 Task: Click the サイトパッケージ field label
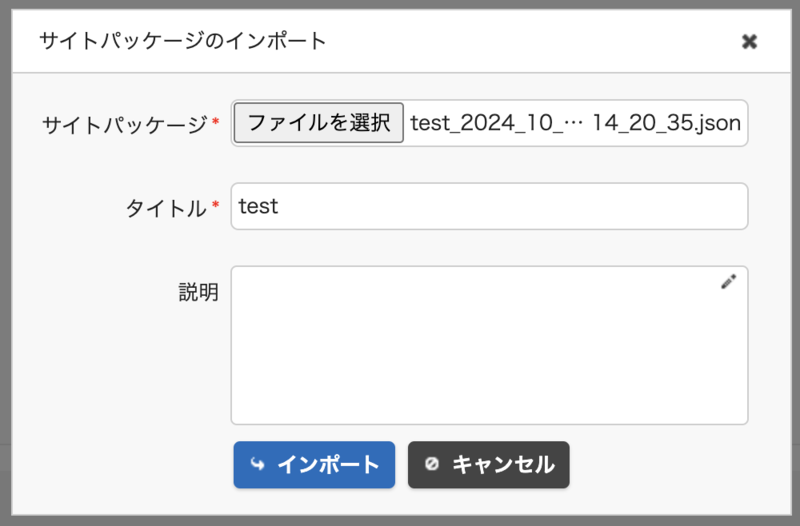click(x=124, y=125)
